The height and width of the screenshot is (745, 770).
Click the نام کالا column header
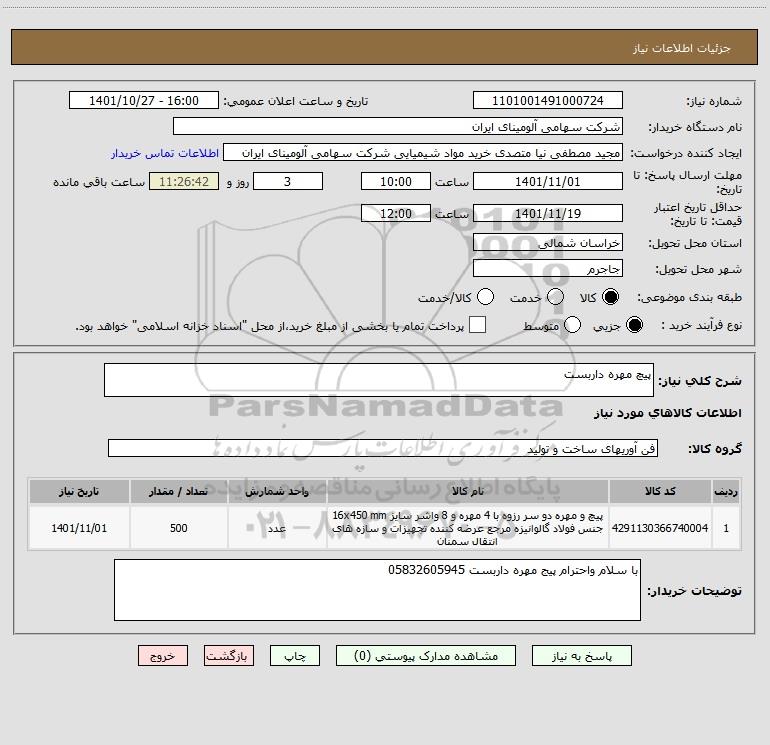(x=468, y=492)
